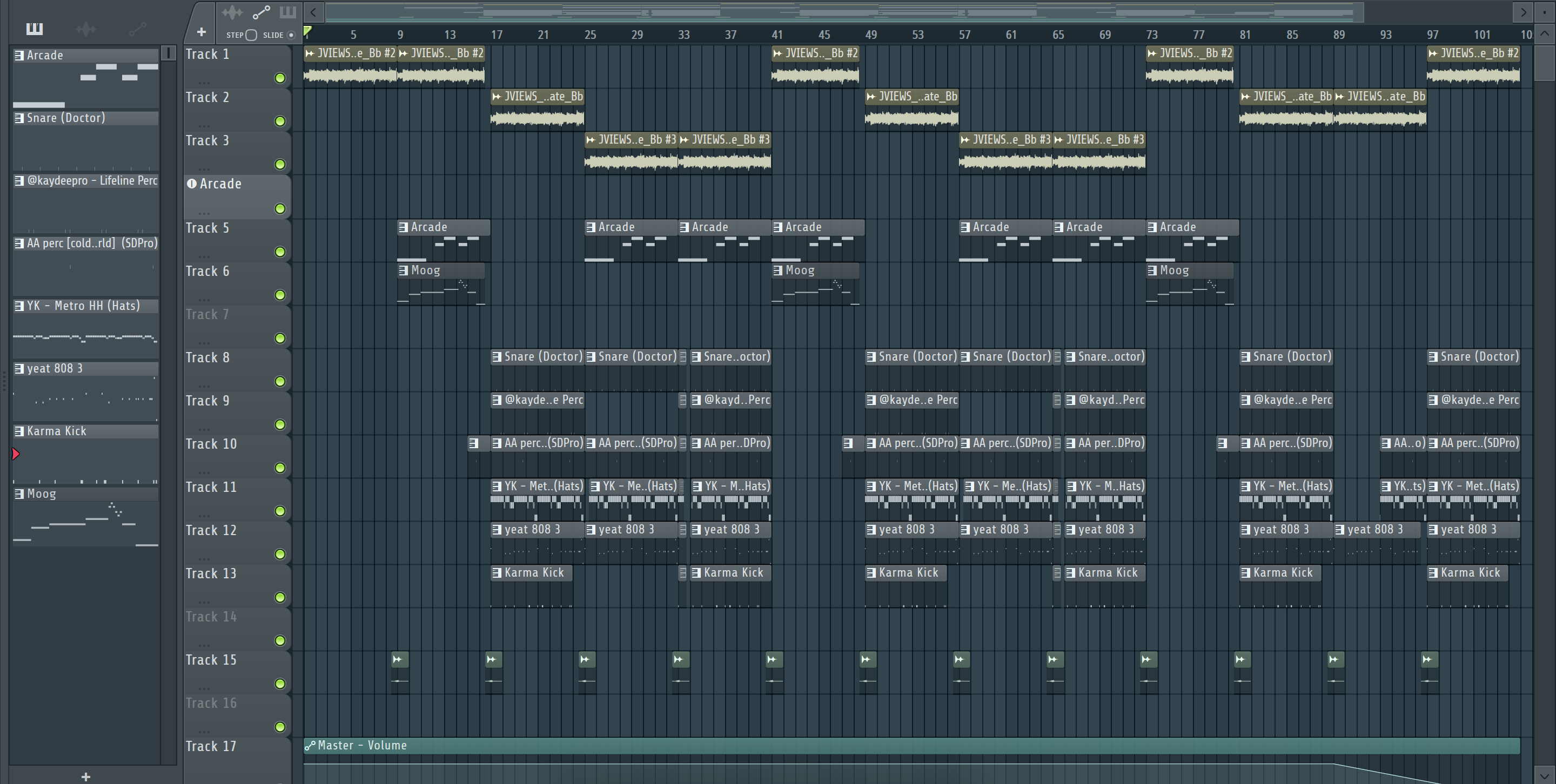Viewport: 1556px width, 784px height.
Task: Show automation clips in the picker panel
Action: tap(137, 29)
